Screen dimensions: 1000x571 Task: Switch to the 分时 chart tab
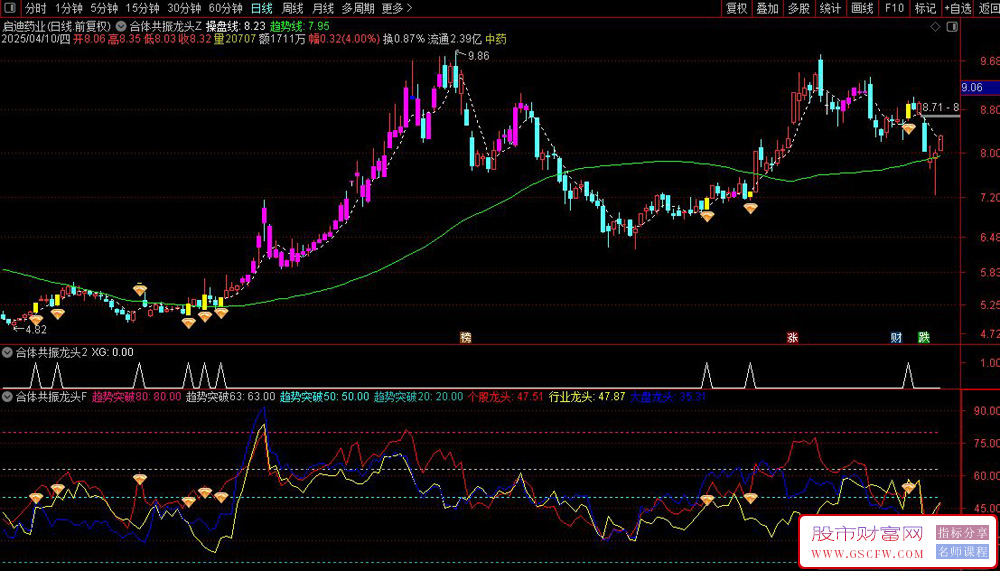click(36, 8)
